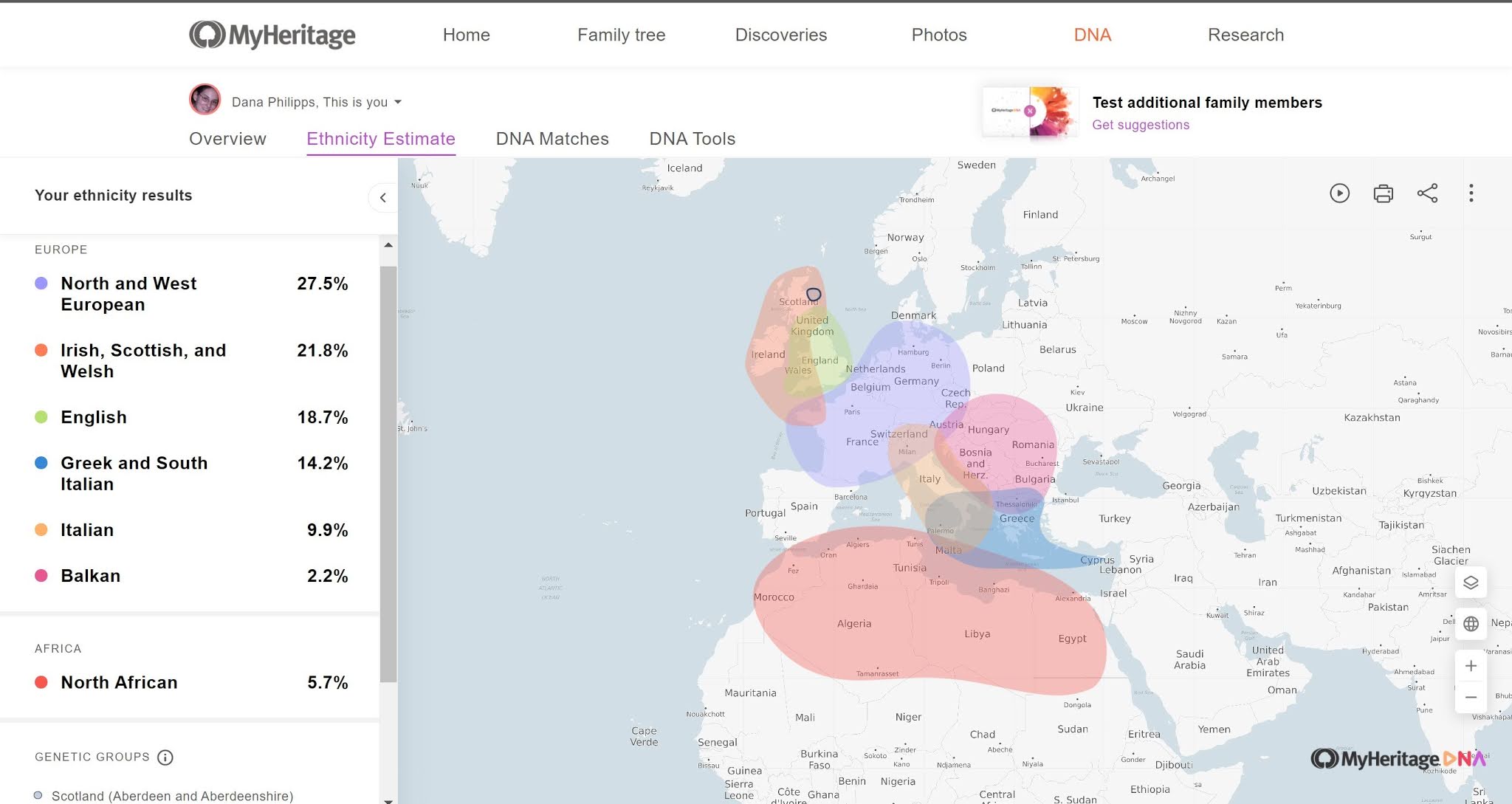Open the DNA Tools tab
Screen dimensions: 1512x804
coord(692,139)
